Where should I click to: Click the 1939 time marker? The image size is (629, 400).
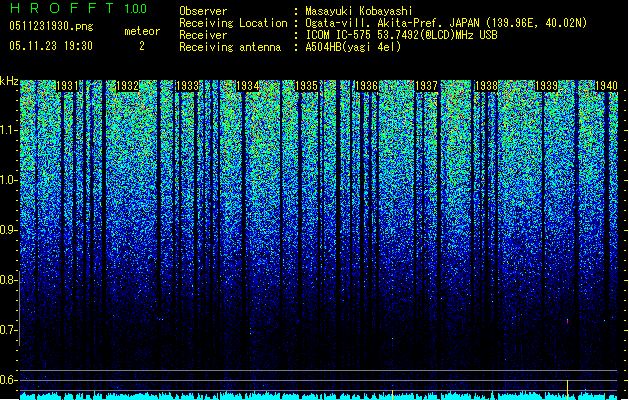[x=546, y=86]
